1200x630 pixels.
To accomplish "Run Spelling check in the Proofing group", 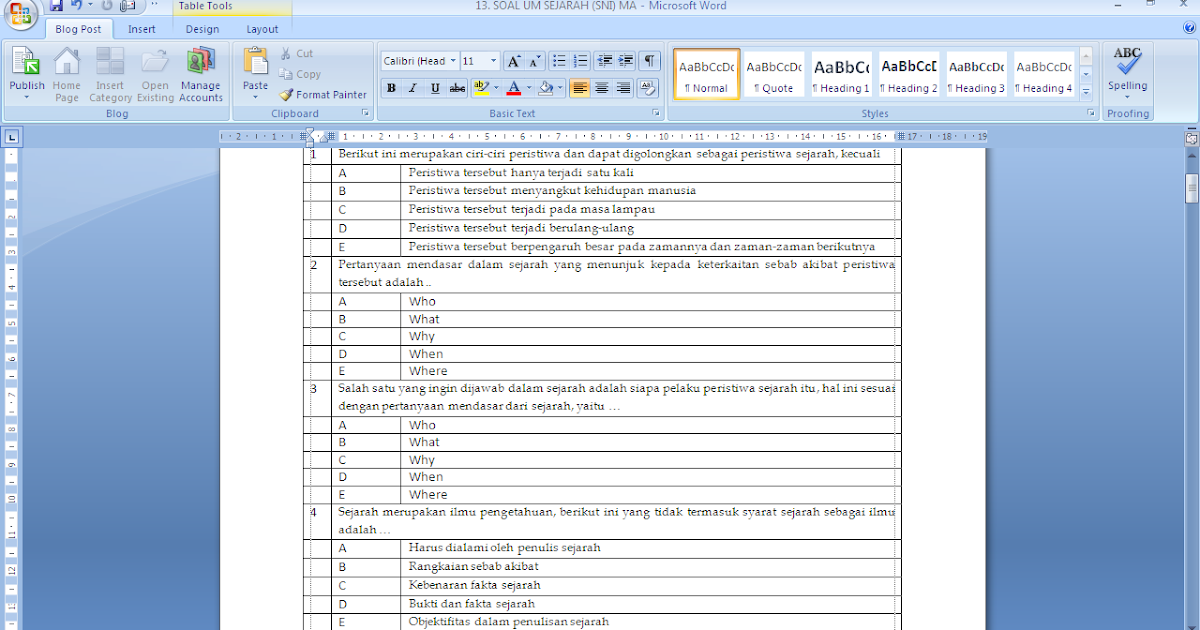I will point(1127,70).
